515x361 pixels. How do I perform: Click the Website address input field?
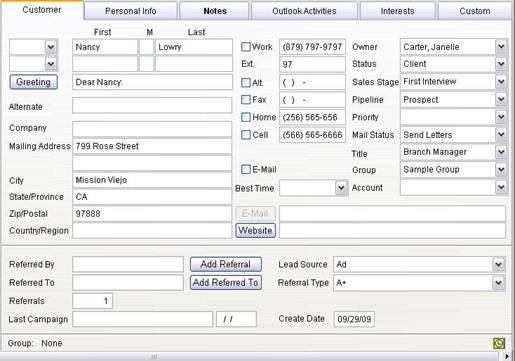[x=392, y=230]
